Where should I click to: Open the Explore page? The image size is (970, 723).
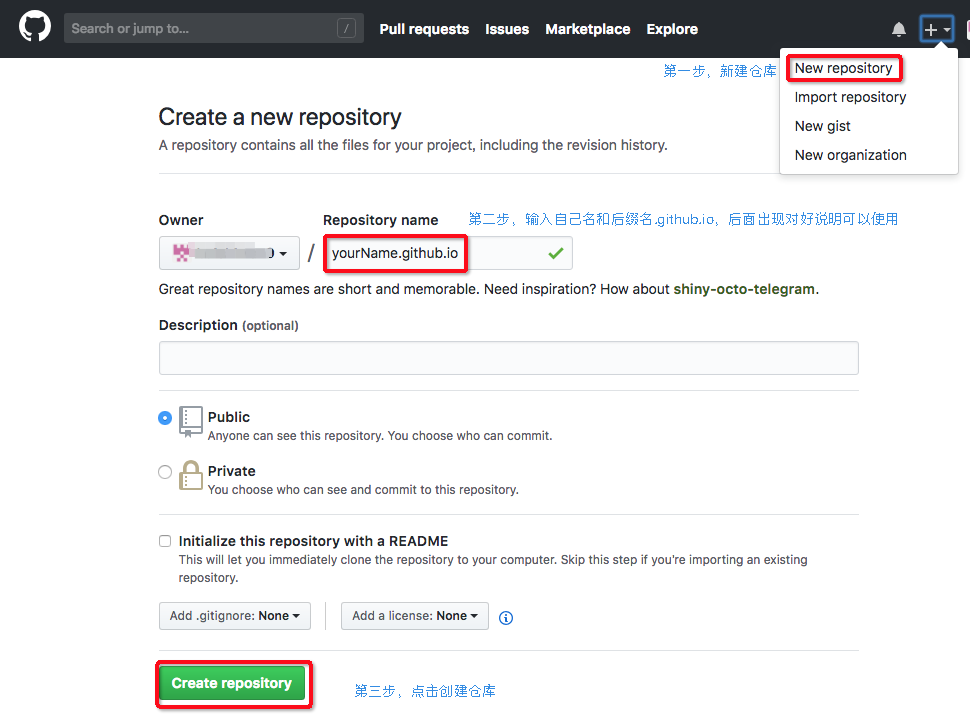(x=672, y=29)
